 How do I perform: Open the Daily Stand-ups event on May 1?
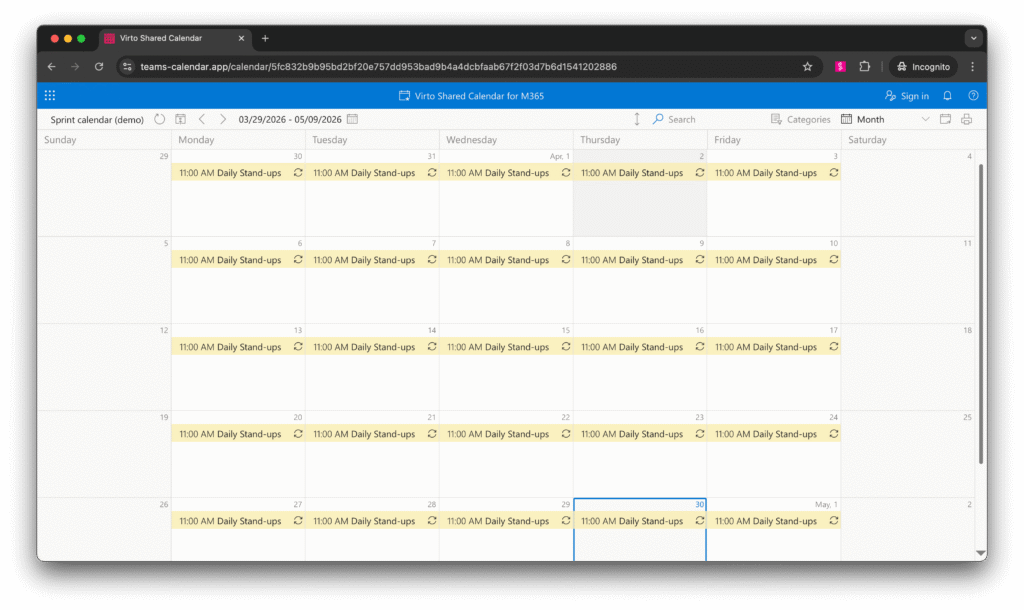(774, 521)
